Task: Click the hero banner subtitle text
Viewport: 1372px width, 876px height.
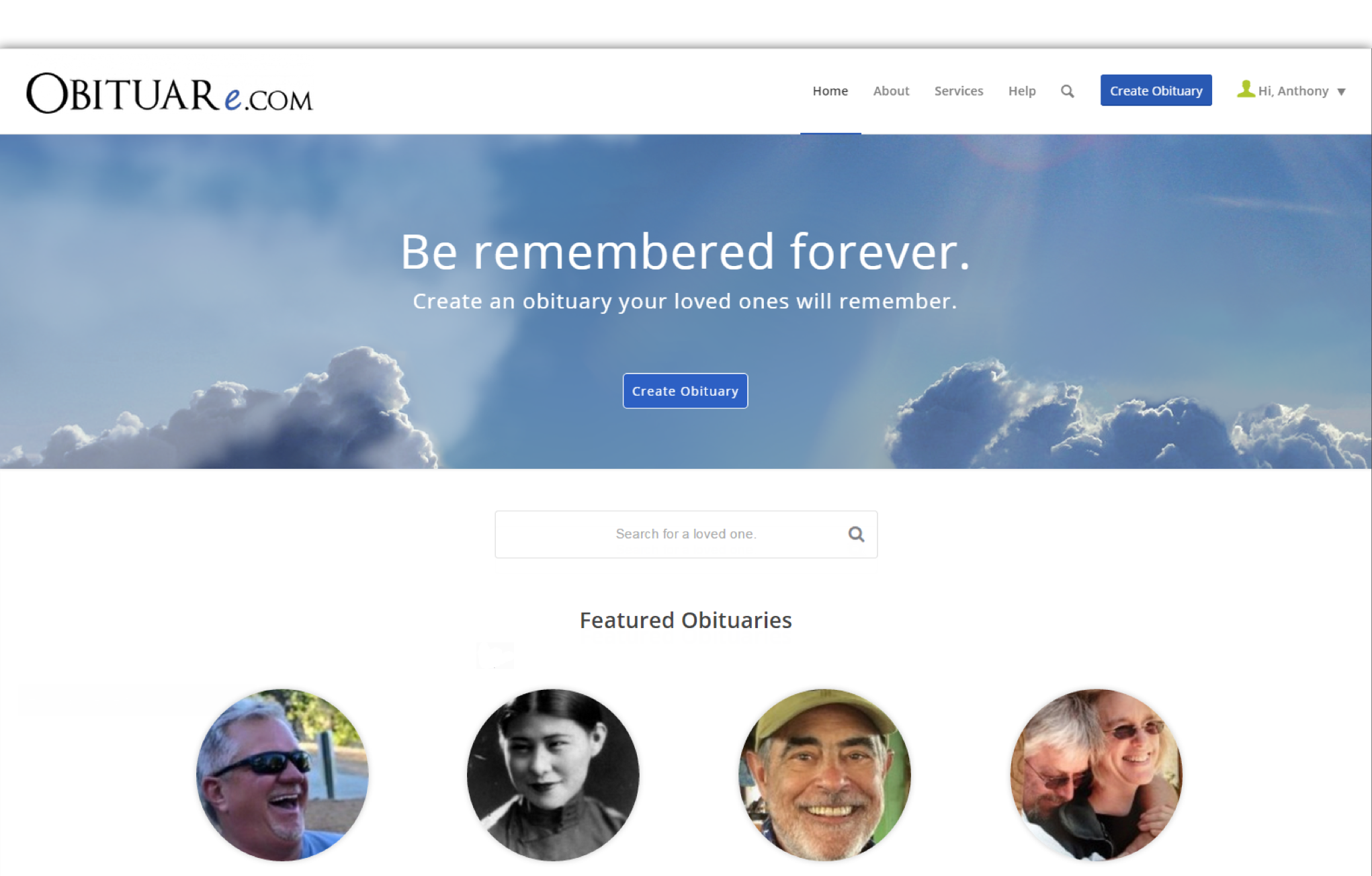Action: pos(685,301)
